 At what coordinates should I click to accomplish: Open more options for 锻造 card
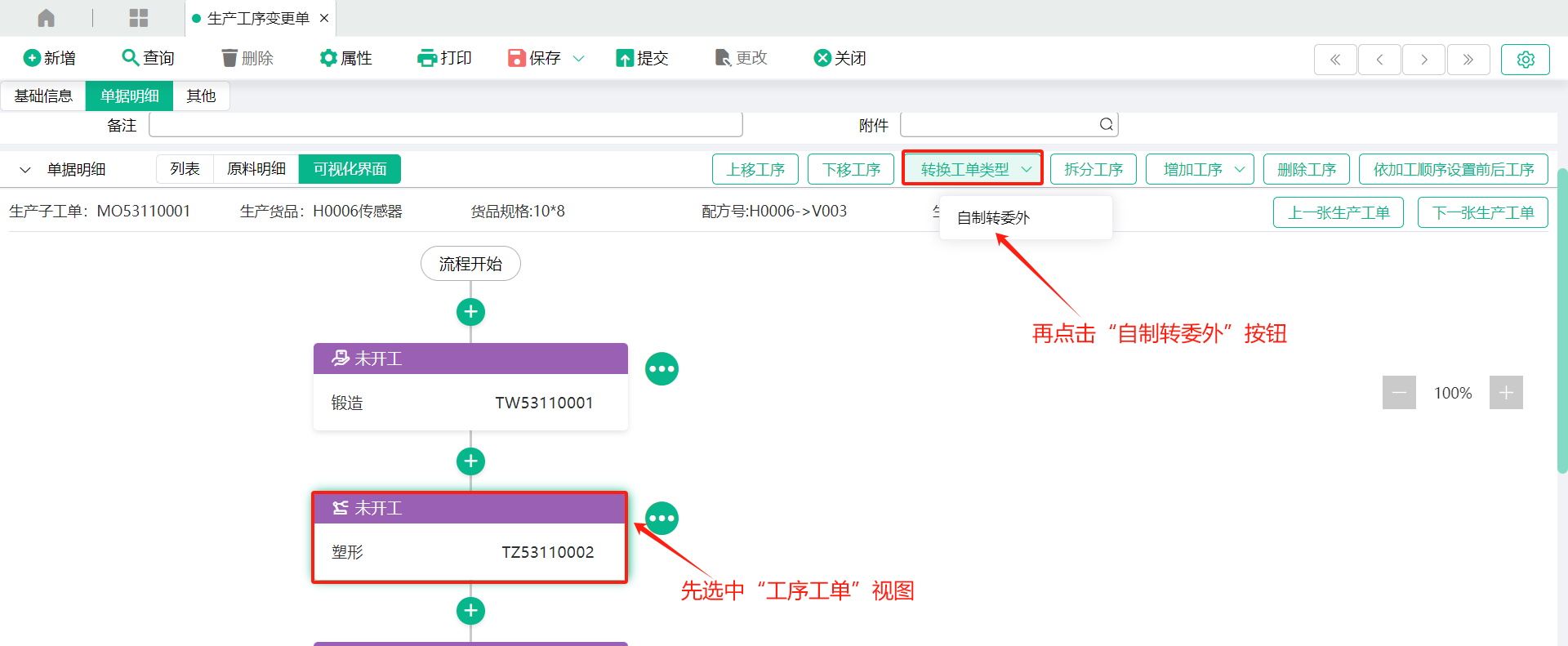coord(662,369)
